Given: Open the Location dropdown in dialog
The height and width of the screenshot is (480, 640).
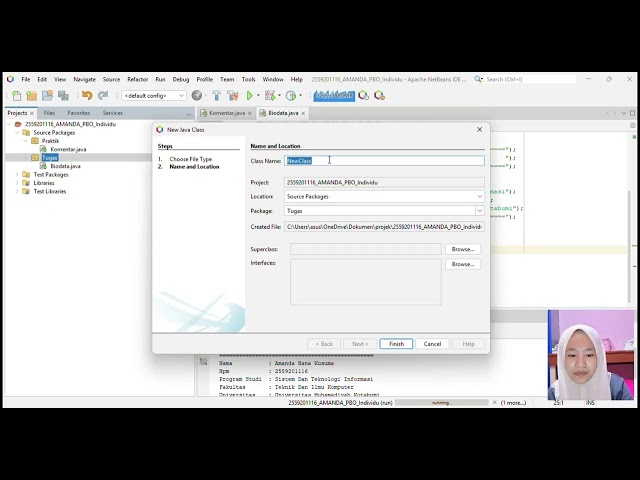Looking at the screenshot, I should [x=480, y=196].
